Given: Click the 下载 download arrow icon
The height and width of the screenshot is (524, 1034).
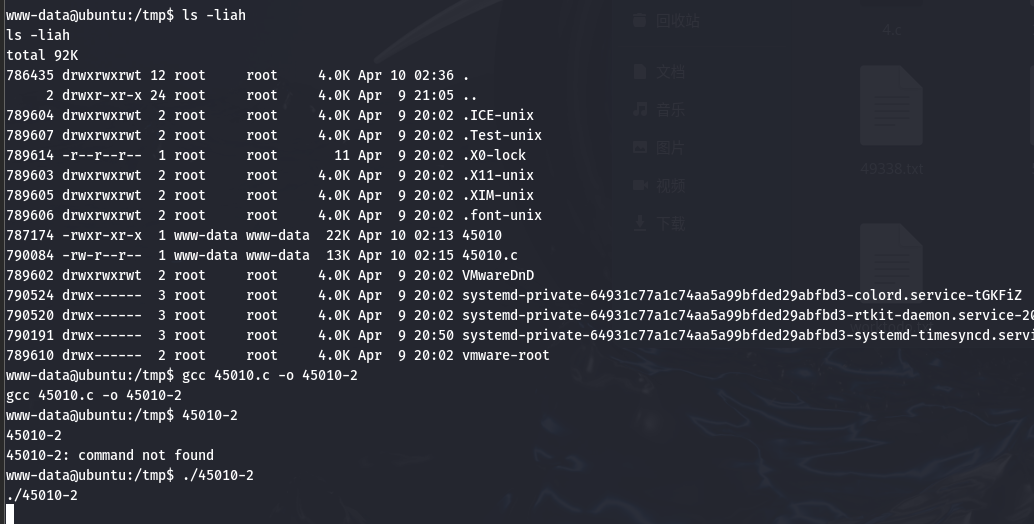Looking at the screenshot, I should tap(639, 223).
